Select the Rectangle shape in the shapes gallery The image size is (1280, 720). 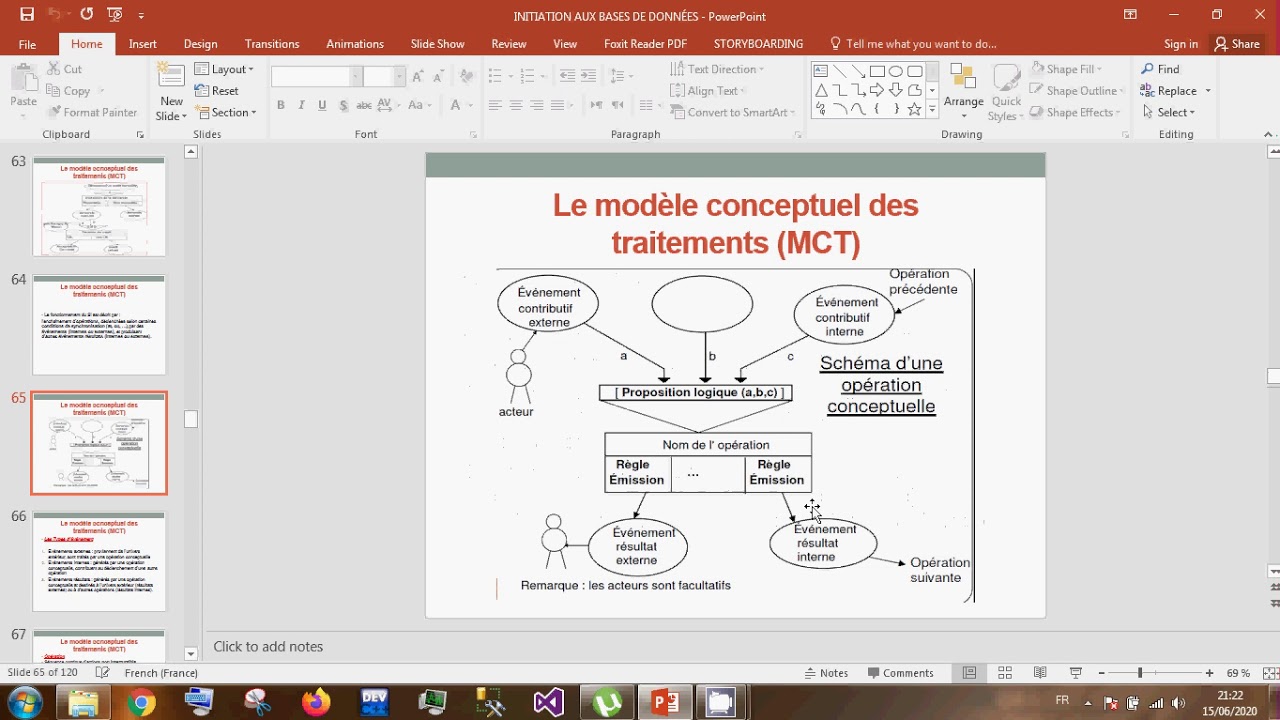click(x=877, y=71)
